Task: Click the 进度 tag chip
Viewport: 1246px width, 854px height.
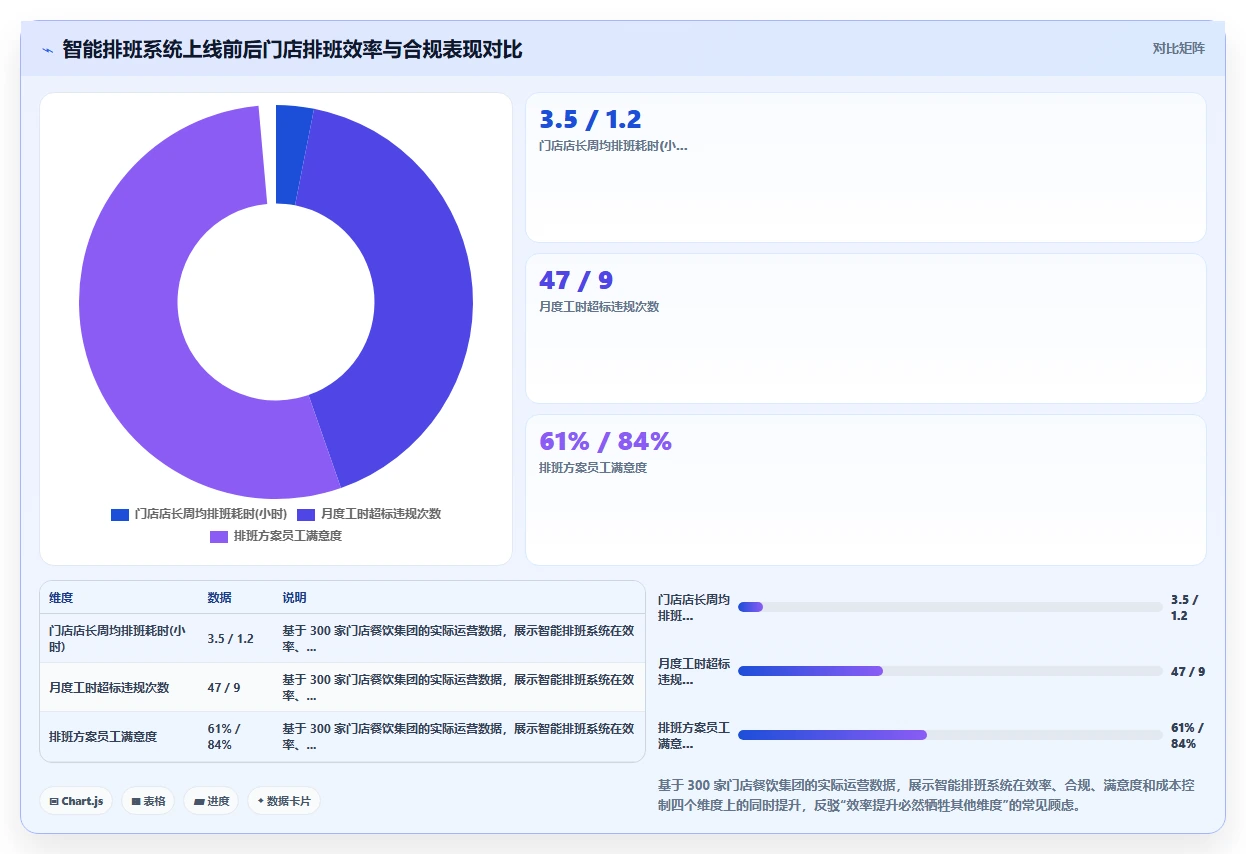Action: pyautogui.click(x=211, y=801)
